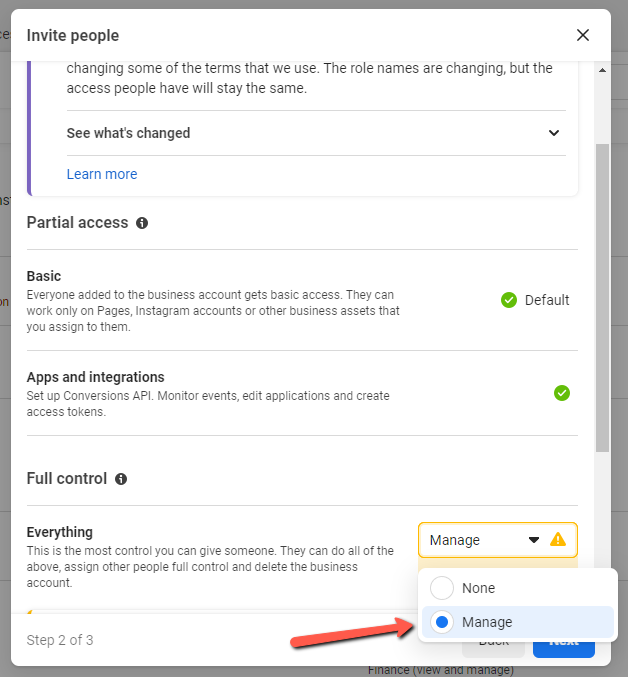Click the Apps and integrations green checkmark
This screenshot has width=628, height=677.
562,393
